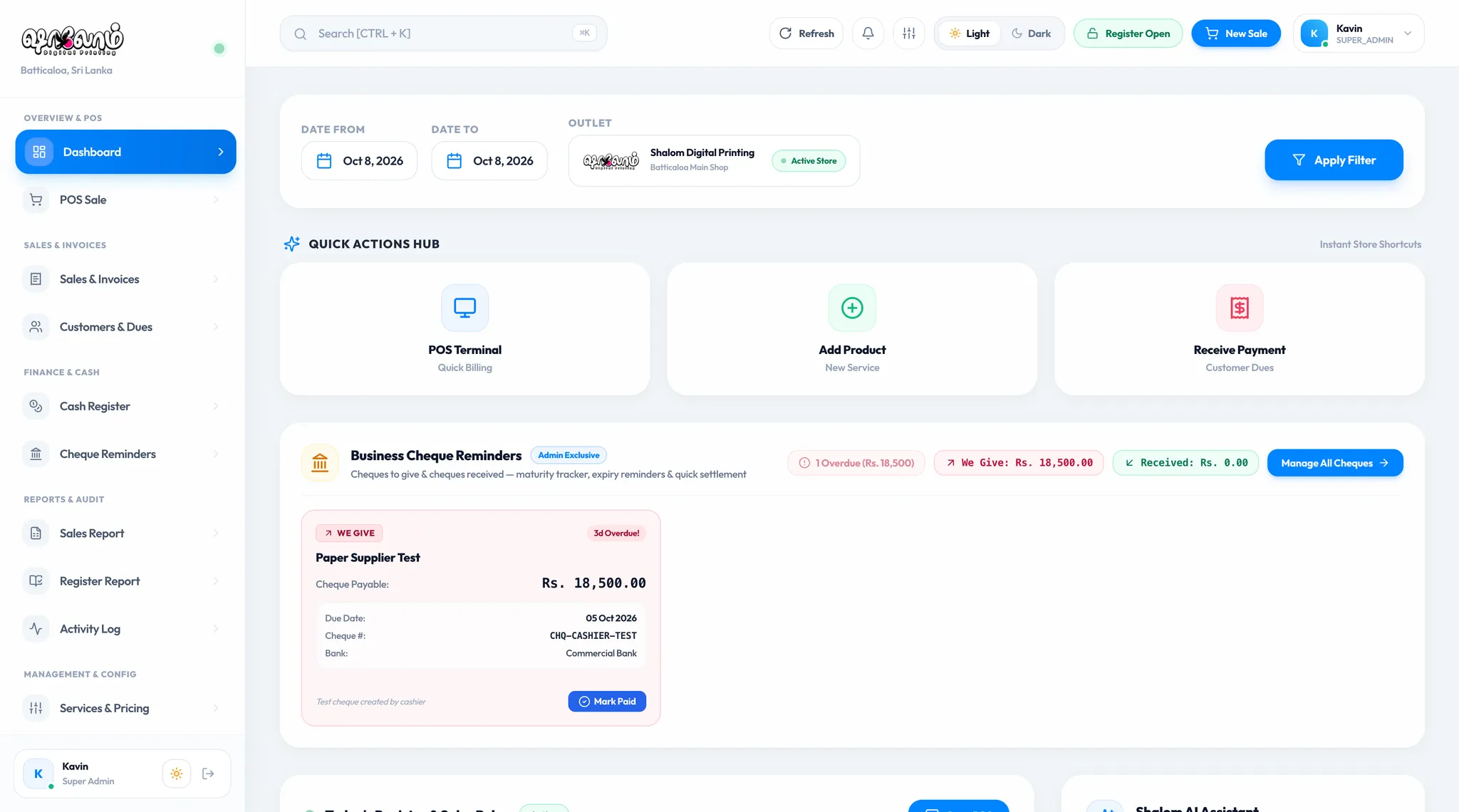Screen dimensions: 1459x812
Task: Open Cheque Reminders in the sidebar
Action: pyautogui.click(x=125, y=454)
